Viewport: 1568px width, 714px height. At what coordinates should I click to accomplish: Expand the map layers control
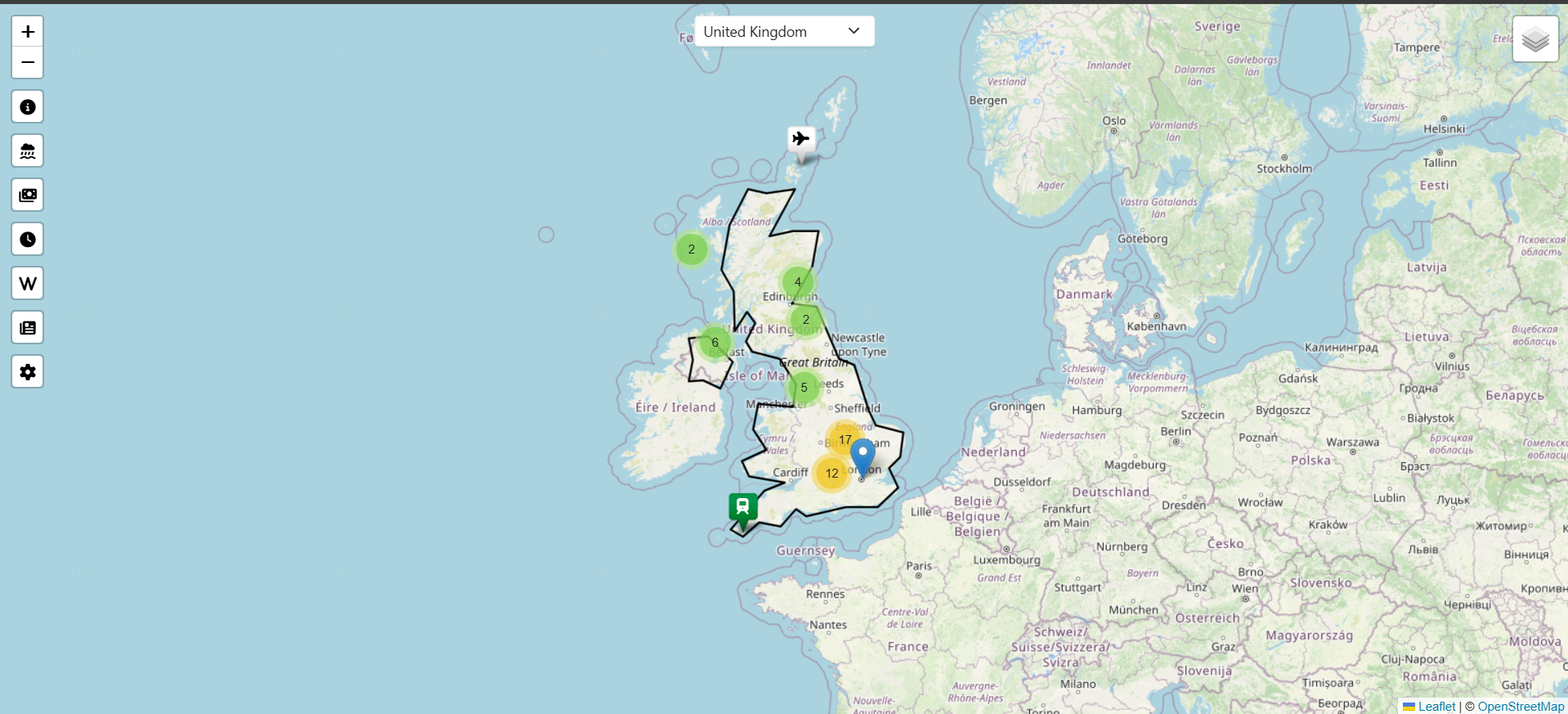coord(1534,39)
